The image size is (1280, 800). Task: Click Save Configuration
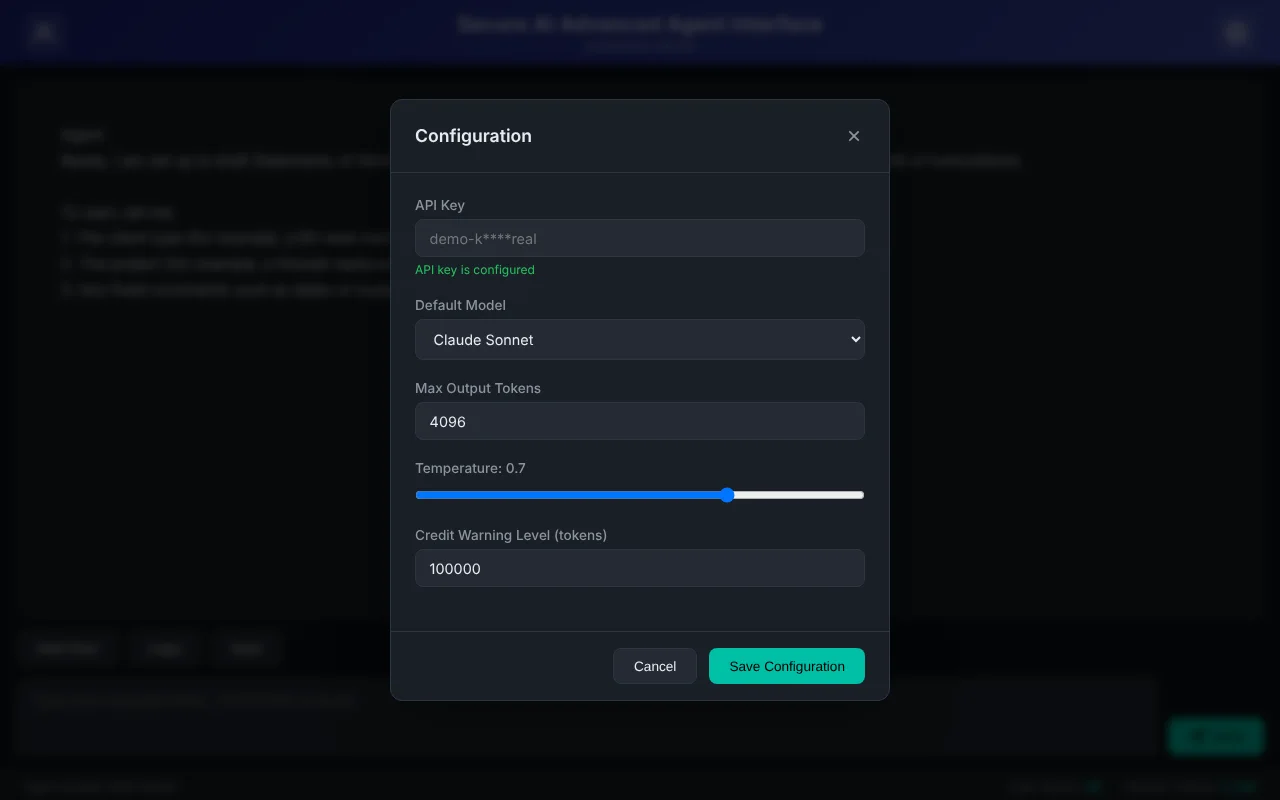pyautogui.click(x=787, y=666)
